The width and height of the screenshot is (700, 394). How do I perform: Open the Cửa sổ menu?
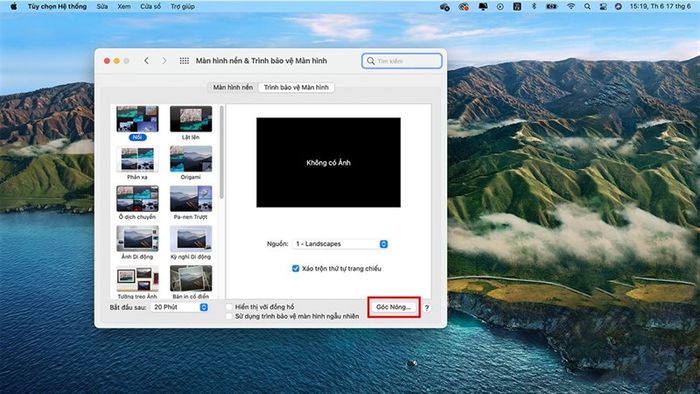coord(150,7)
